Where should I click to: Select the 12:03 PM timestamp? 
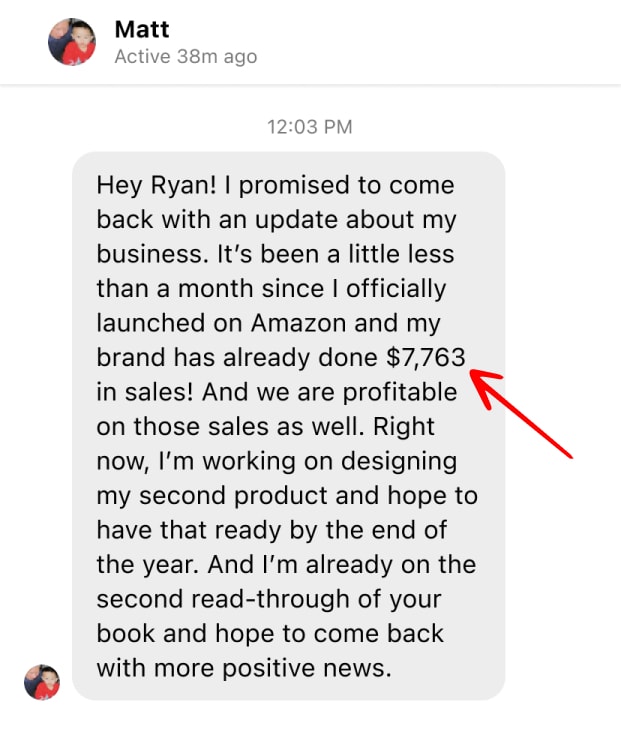click(309, 127)
